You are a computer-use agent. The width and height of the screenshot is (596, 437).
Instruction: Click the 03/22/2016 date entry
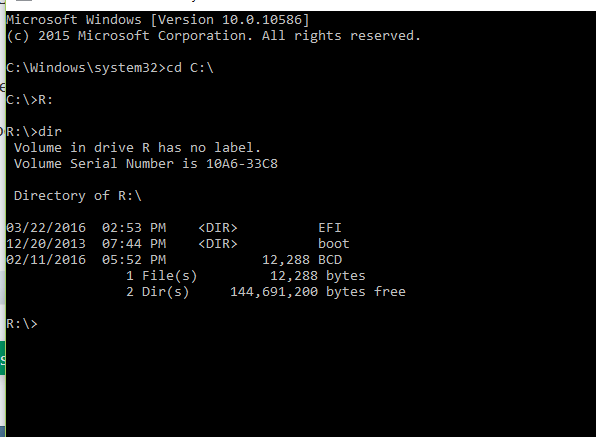46,228
